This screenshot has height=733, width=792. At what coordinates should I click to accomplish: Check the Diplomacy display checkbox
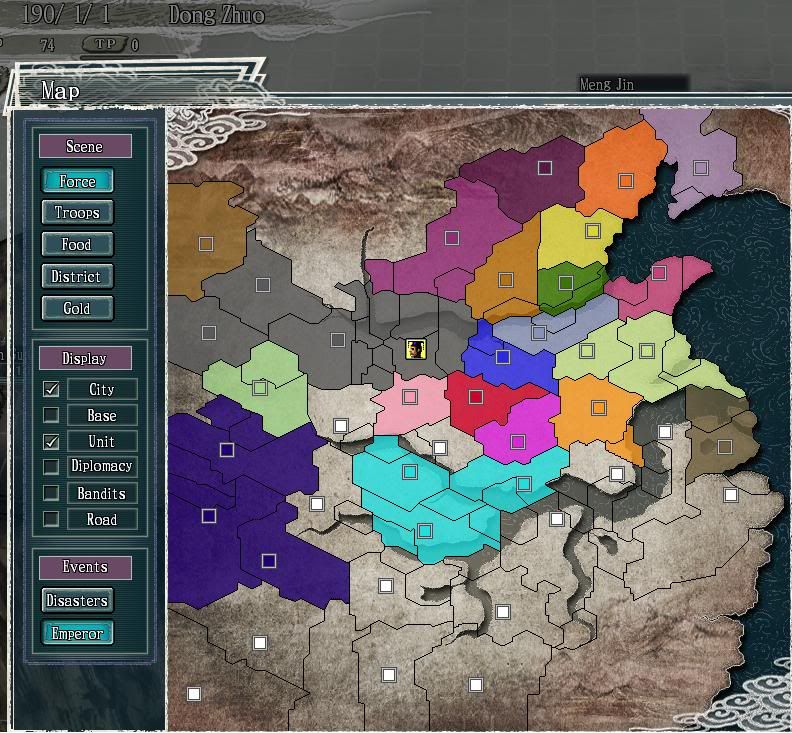coord(51,466)
